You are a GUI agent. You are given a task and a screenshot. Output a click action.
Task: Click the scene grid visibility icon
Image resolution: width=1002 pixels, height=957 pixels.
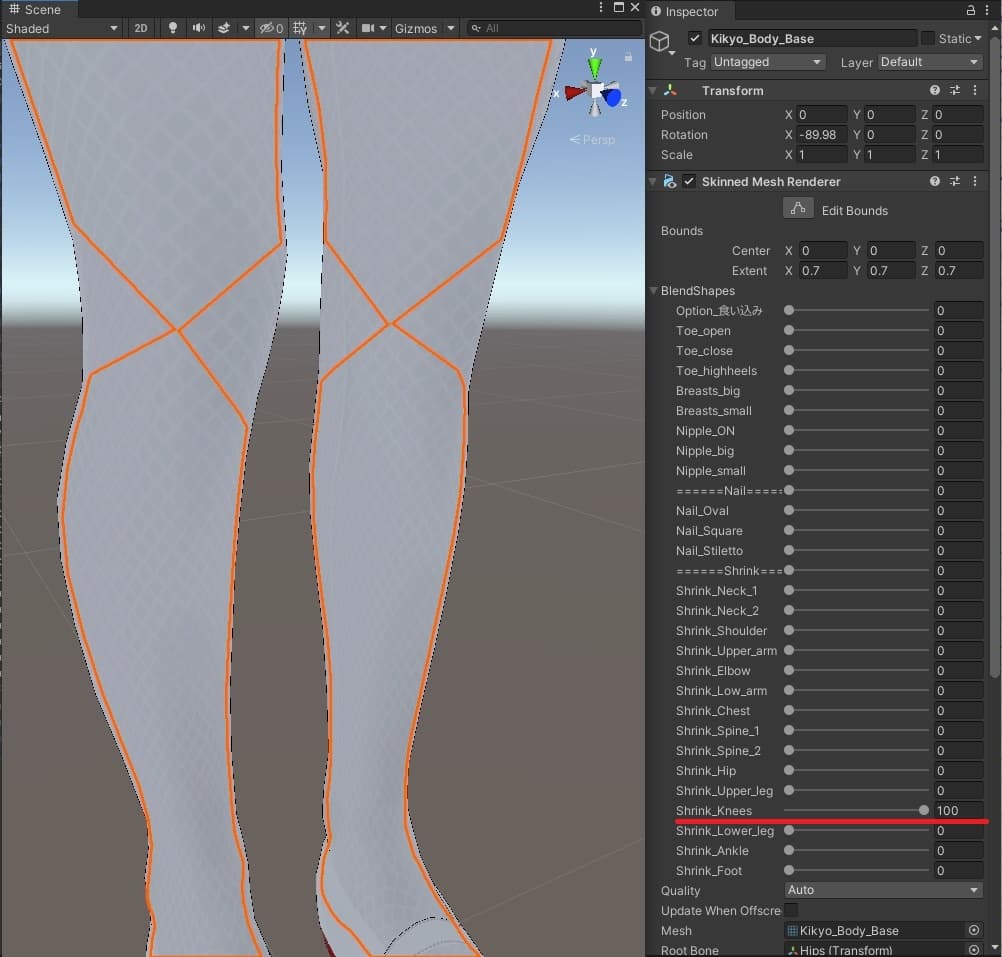point(300,28)
